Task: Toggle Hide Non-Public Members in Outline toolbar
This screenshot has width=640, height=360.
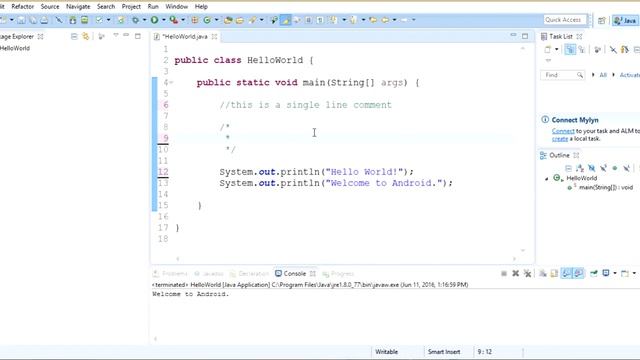Action: coord(615,168)
